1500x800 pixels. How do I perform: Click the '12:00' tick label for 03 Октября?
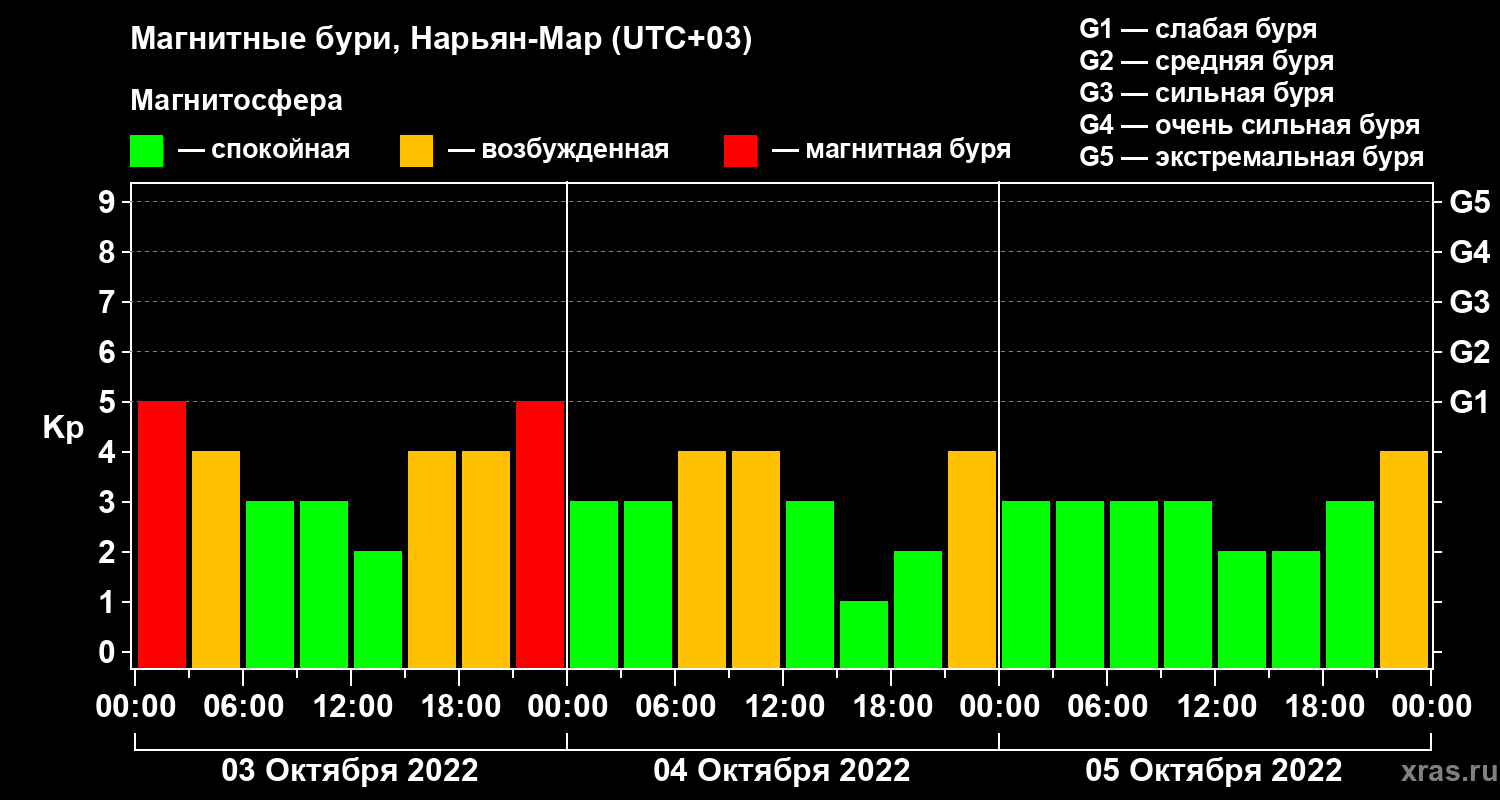click(x=351, y=706)
